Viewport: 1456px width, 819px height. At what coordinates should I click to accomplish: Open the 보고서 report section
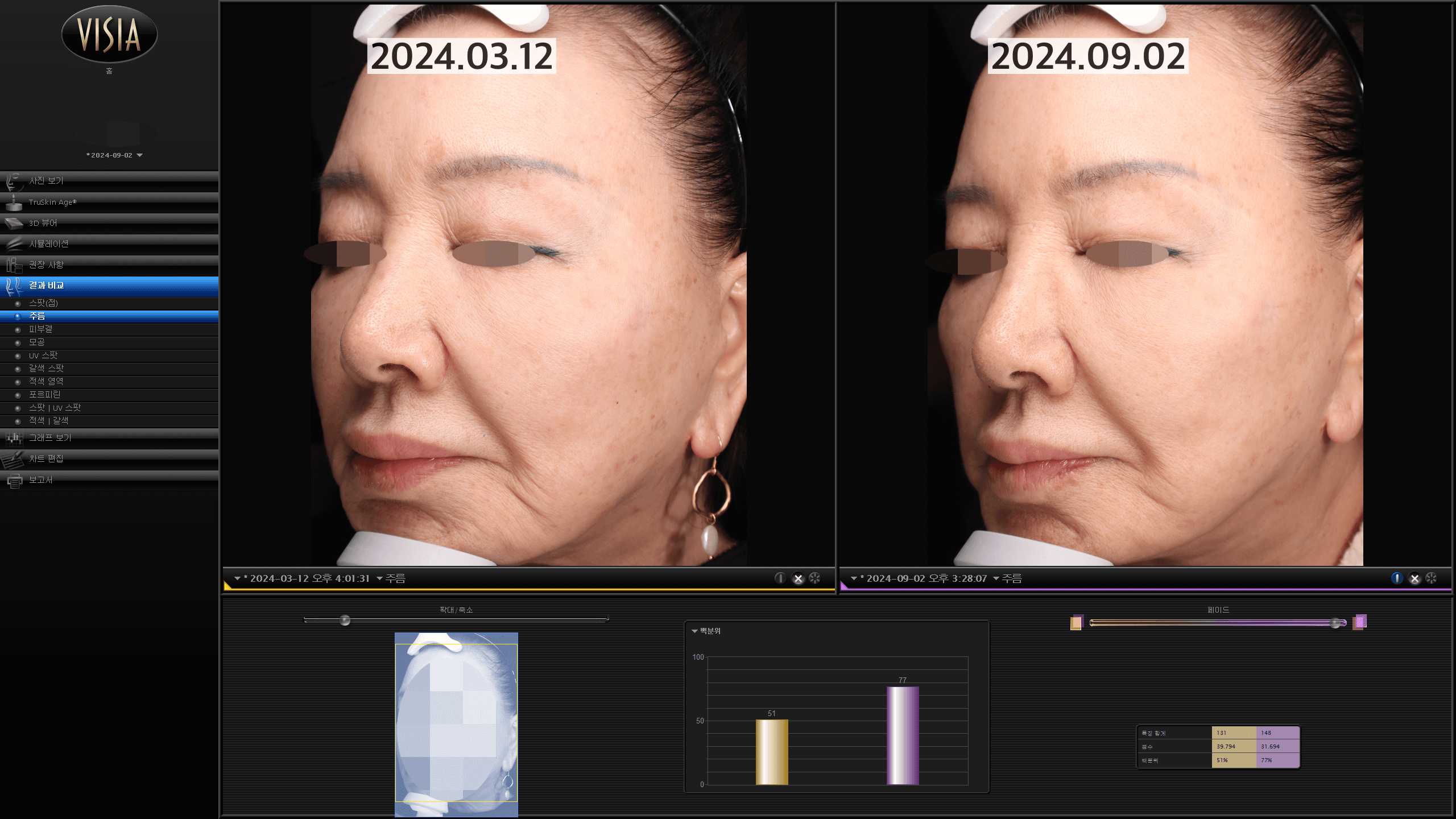click(109, 480)
